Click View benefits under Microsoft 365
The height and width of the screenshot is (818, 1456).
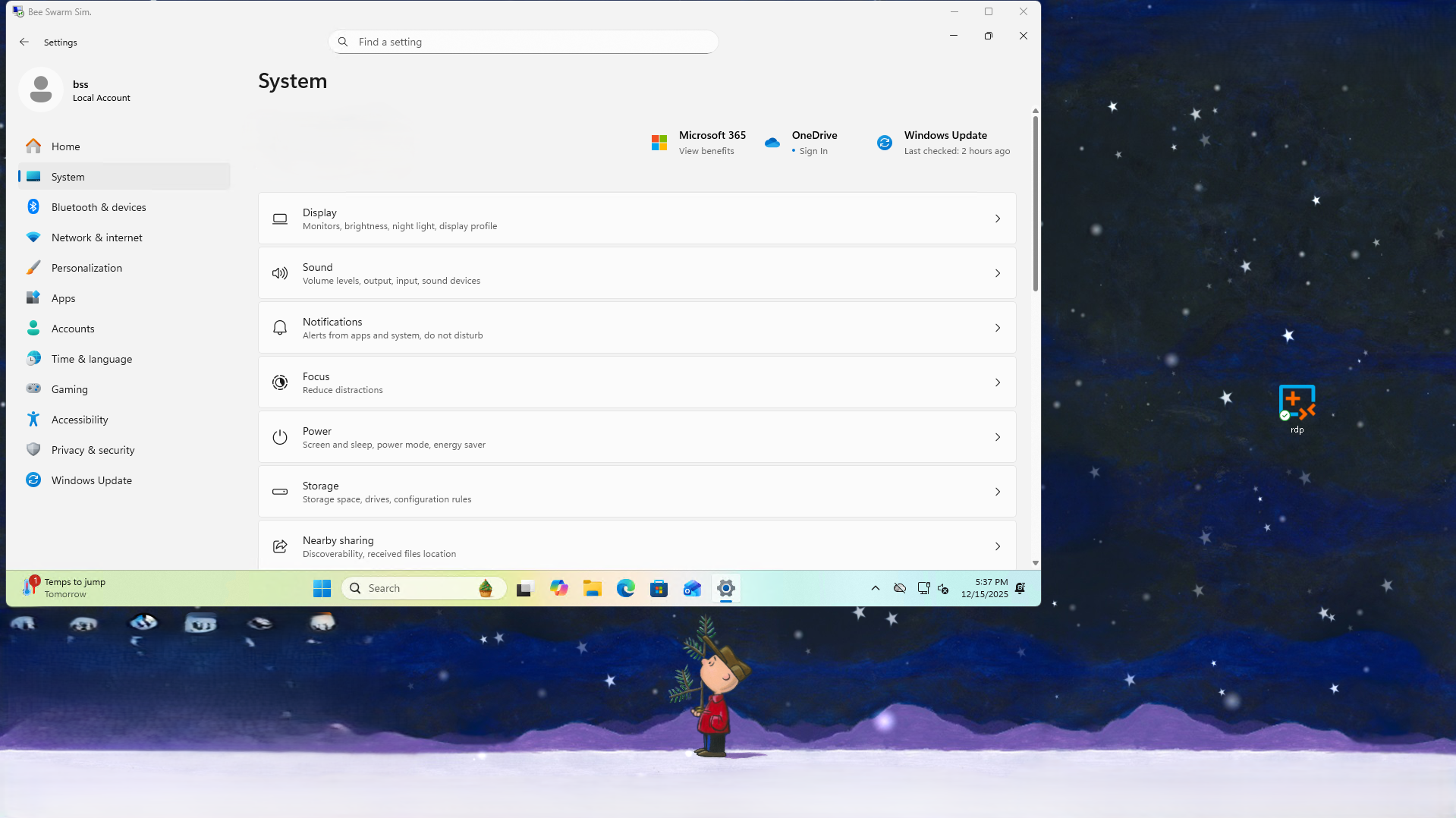[705, 150]
